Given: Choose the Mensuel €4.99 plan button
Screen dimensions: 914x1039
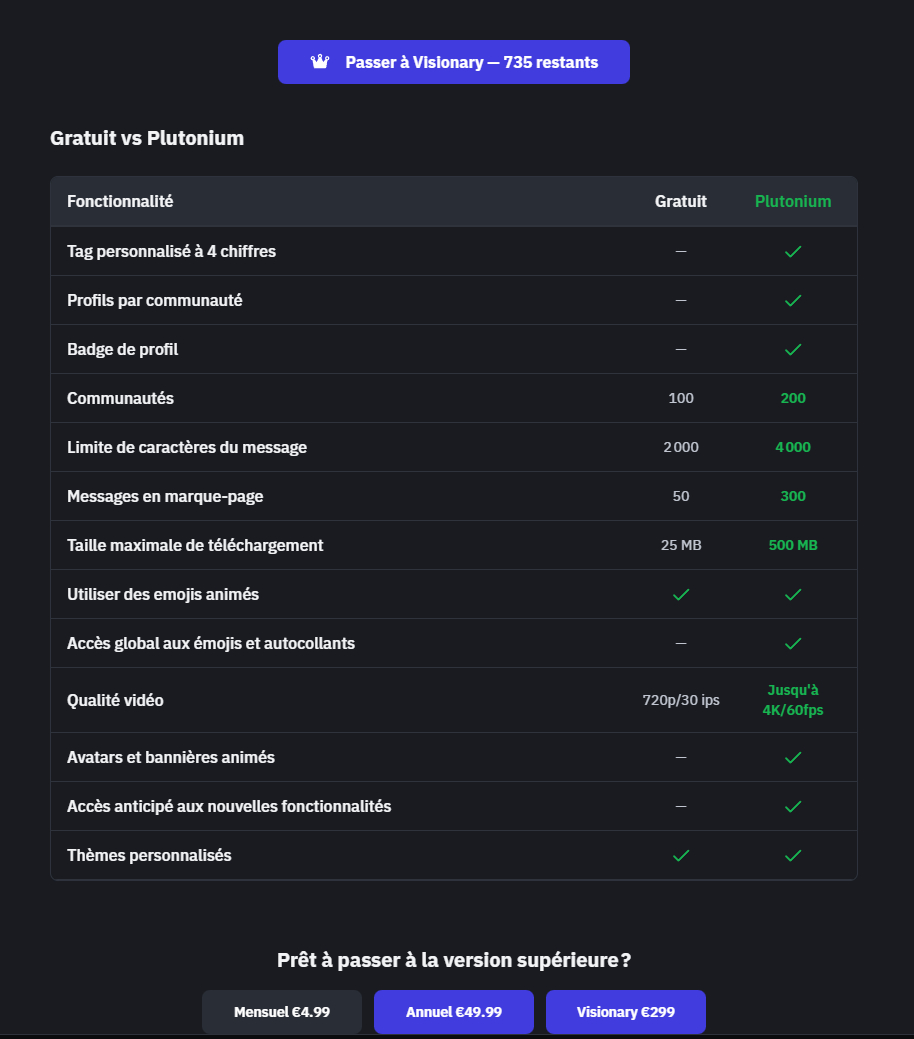Looking at the screenshot, I should (282, 1012).
